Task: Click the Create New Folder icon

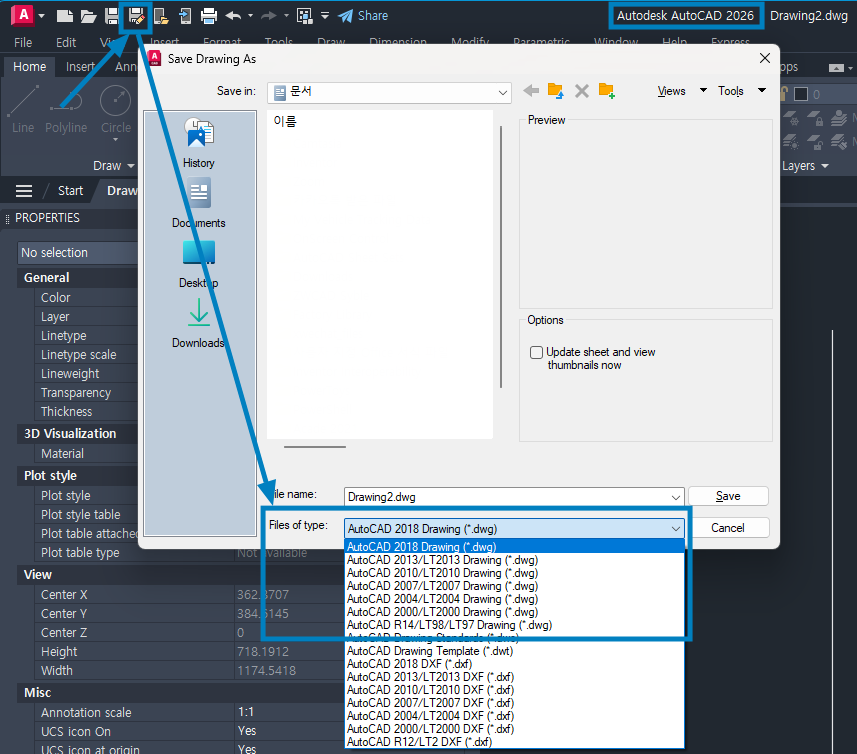Action: (x=607, y=91)
